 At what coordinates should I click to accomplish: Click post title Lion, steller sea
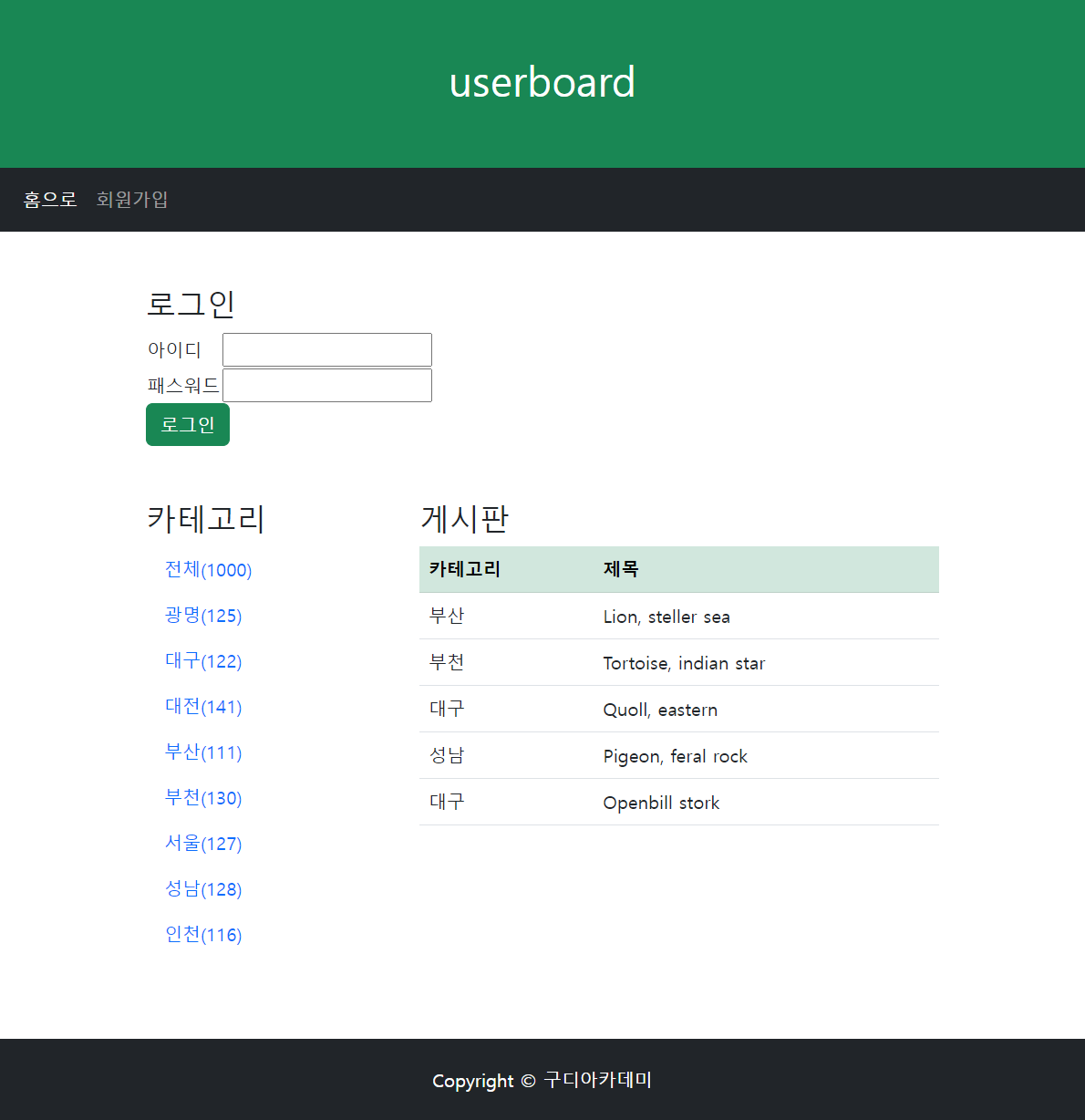pyautogui.click(x=666, y=617)
